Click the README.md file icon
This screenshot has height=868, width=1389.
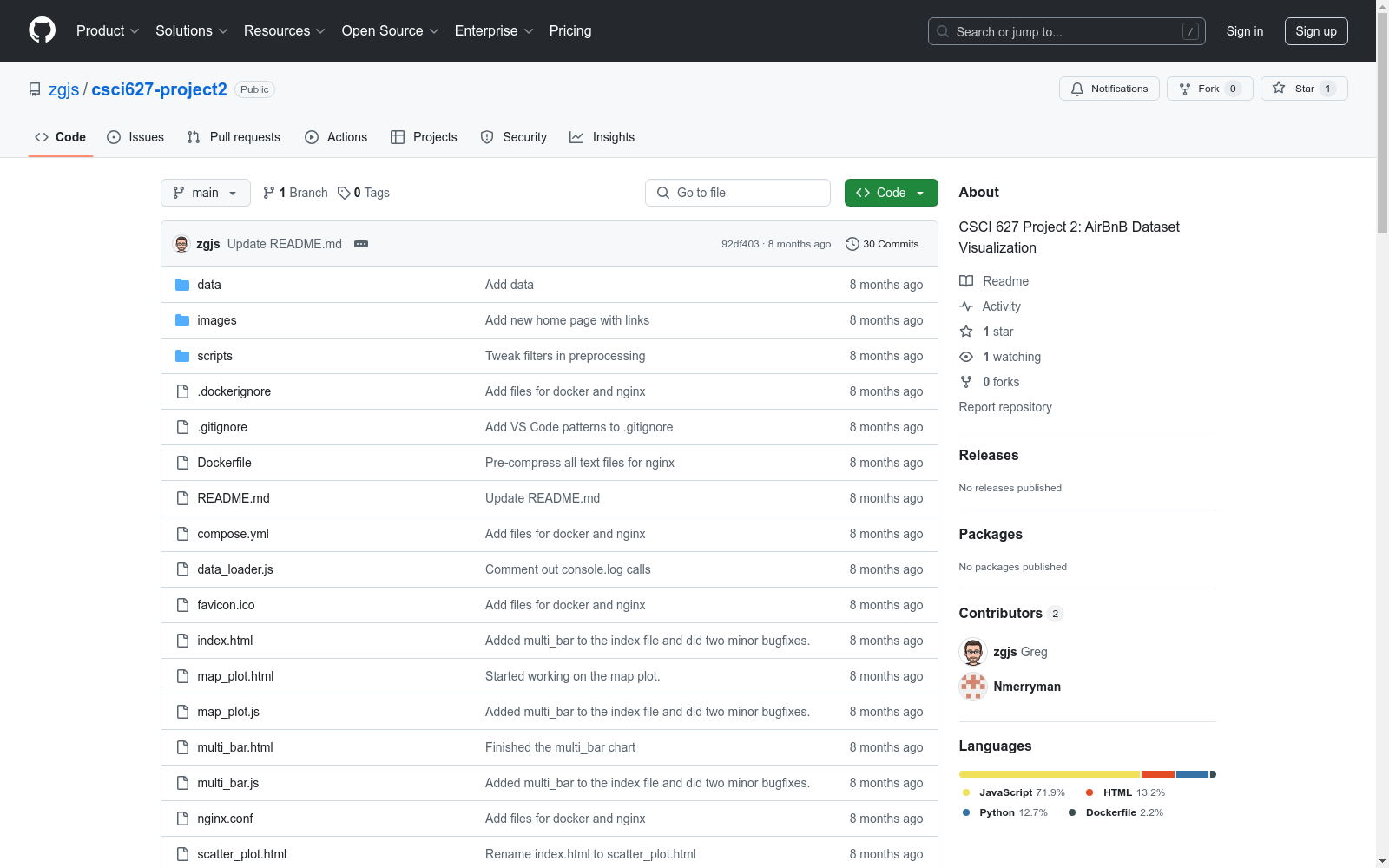point(182,498)
